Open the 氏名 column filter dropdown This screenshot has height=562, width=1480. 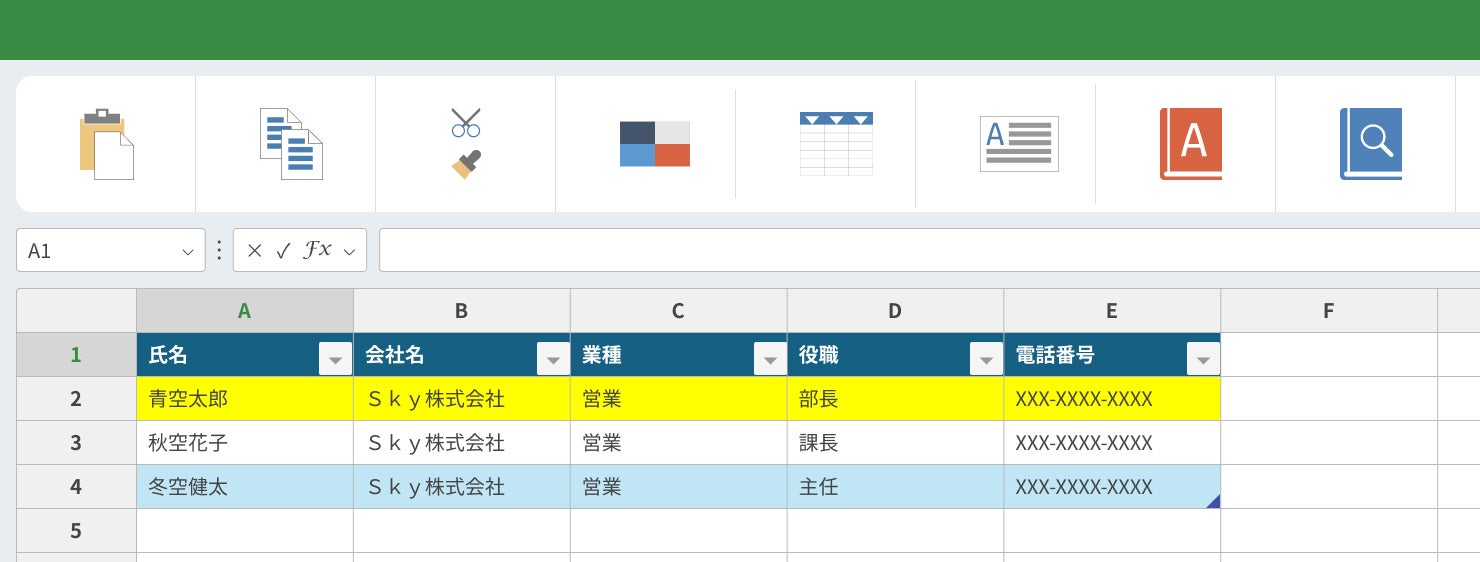tap(334, 358)
